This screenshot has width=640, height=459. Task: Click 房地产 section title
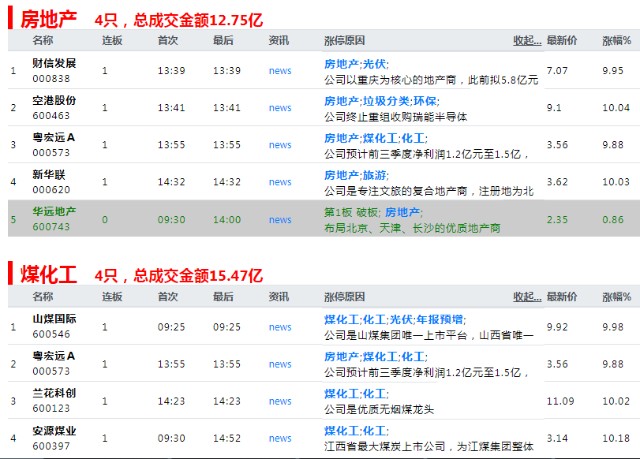click(x=48, y=19)
